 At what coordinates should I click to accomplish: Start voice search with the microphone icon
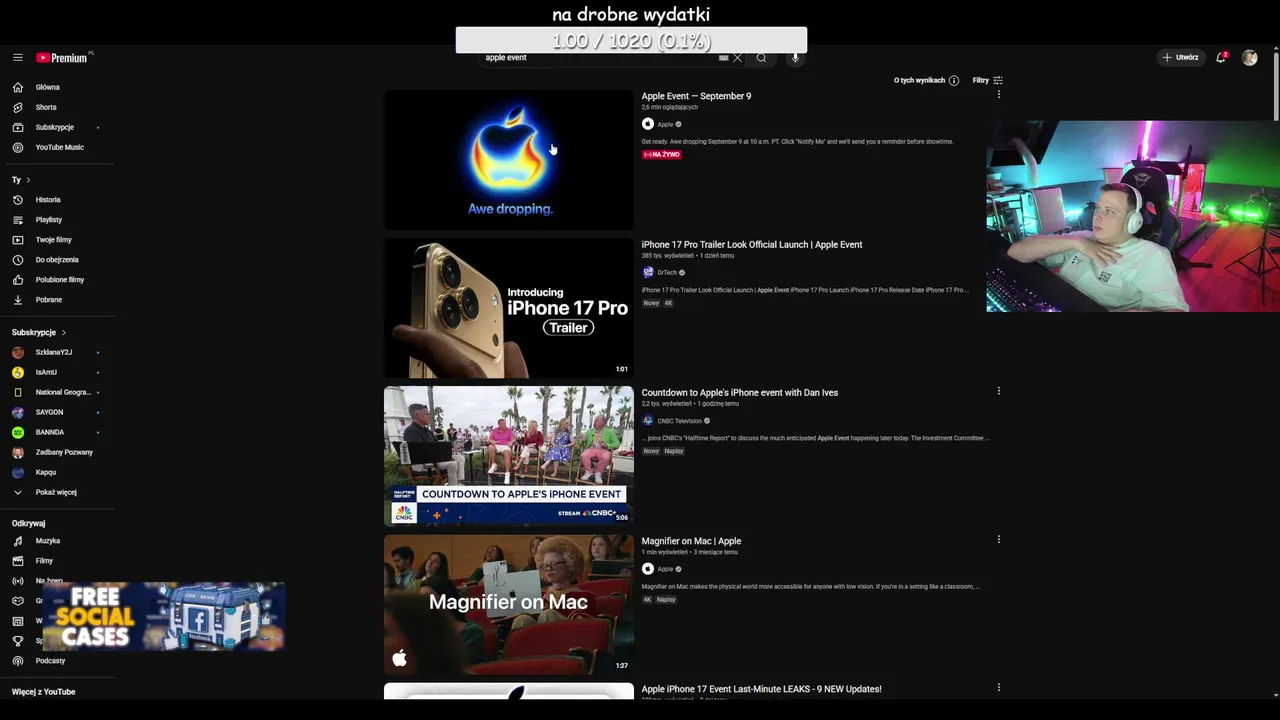click(x=796, y=58)
